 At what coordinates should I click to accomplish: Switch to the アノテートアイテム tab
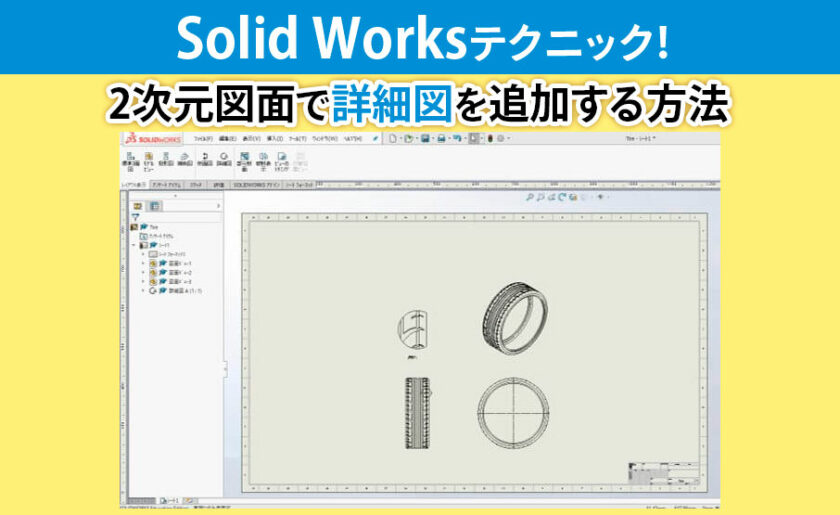(166, 184)
